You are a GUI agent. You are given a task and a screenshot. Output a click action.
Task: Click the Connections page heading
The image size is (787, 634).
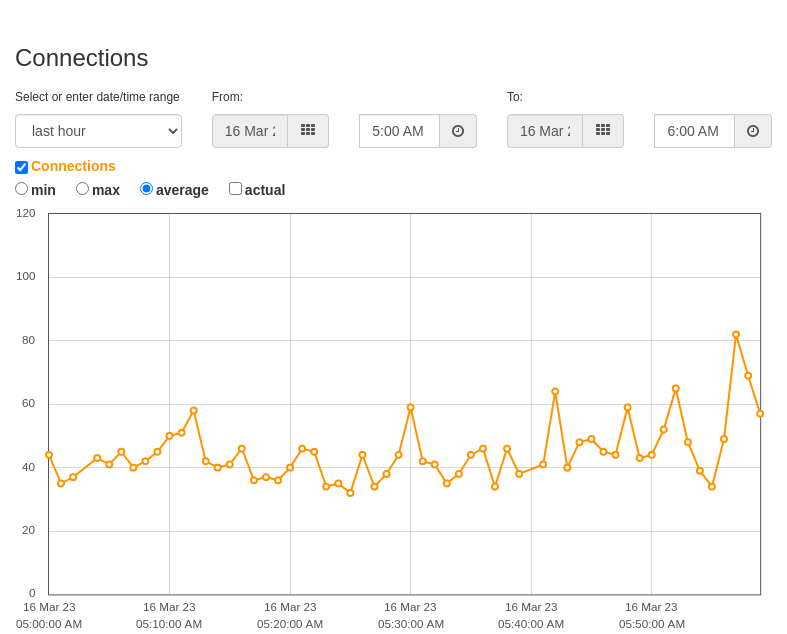(x=82, y=58)
